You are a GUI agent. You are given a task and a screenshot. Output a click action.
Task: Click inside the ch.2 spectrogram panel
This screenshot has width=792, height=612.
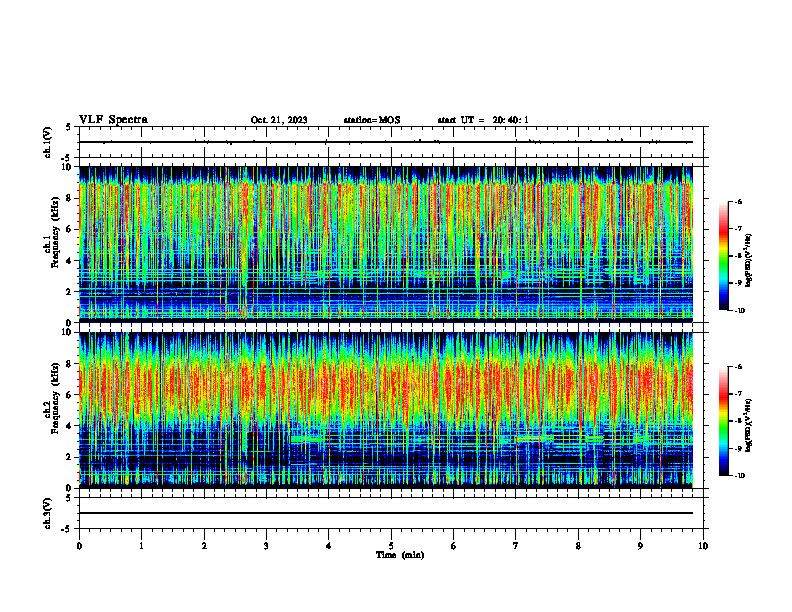tap(386, 410)
